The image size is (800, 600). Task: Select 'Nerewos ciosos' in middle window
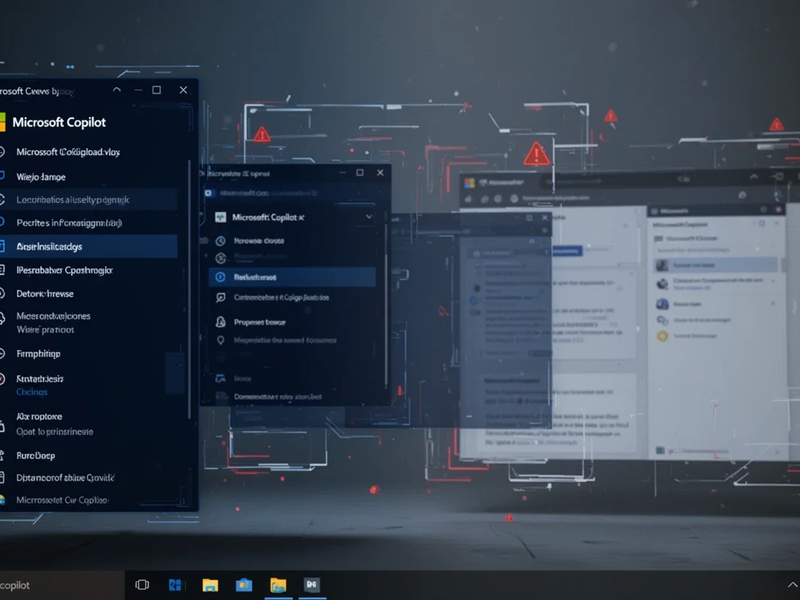[x=259, y=241]
